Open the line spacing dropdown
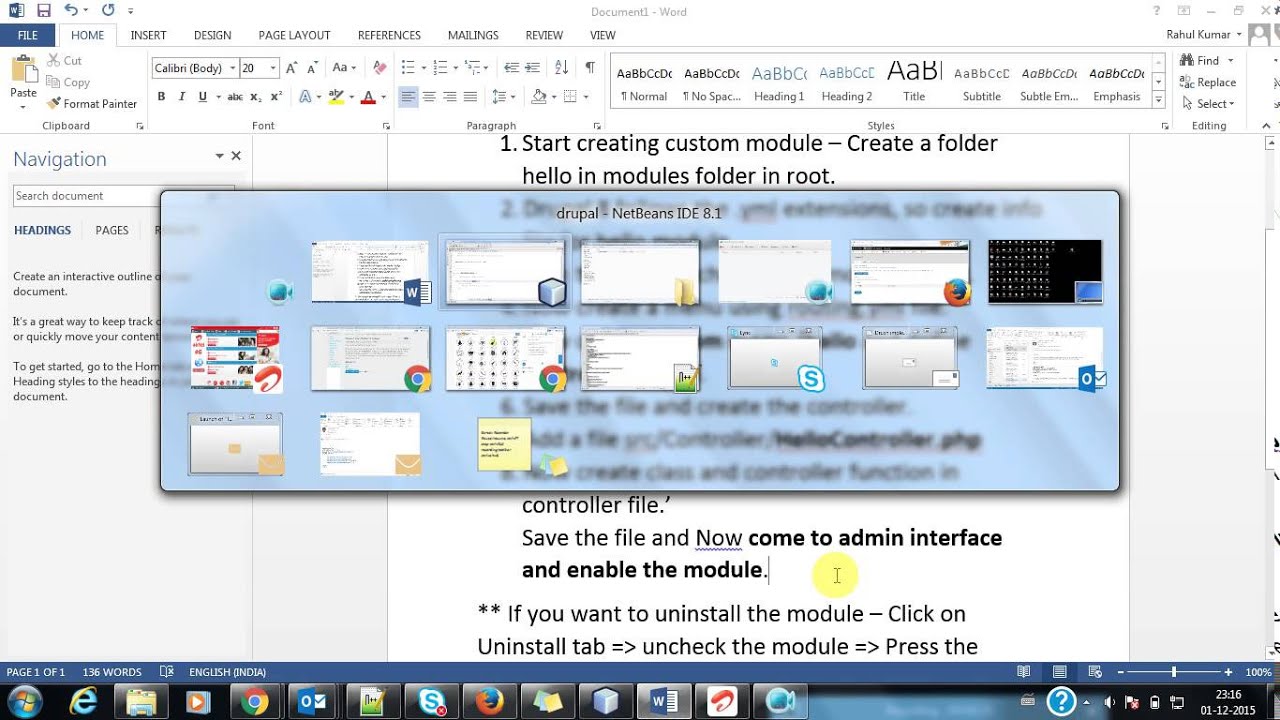Viewport: 1280px width, 720px height. pyautogui.click(x=504, y=97)
